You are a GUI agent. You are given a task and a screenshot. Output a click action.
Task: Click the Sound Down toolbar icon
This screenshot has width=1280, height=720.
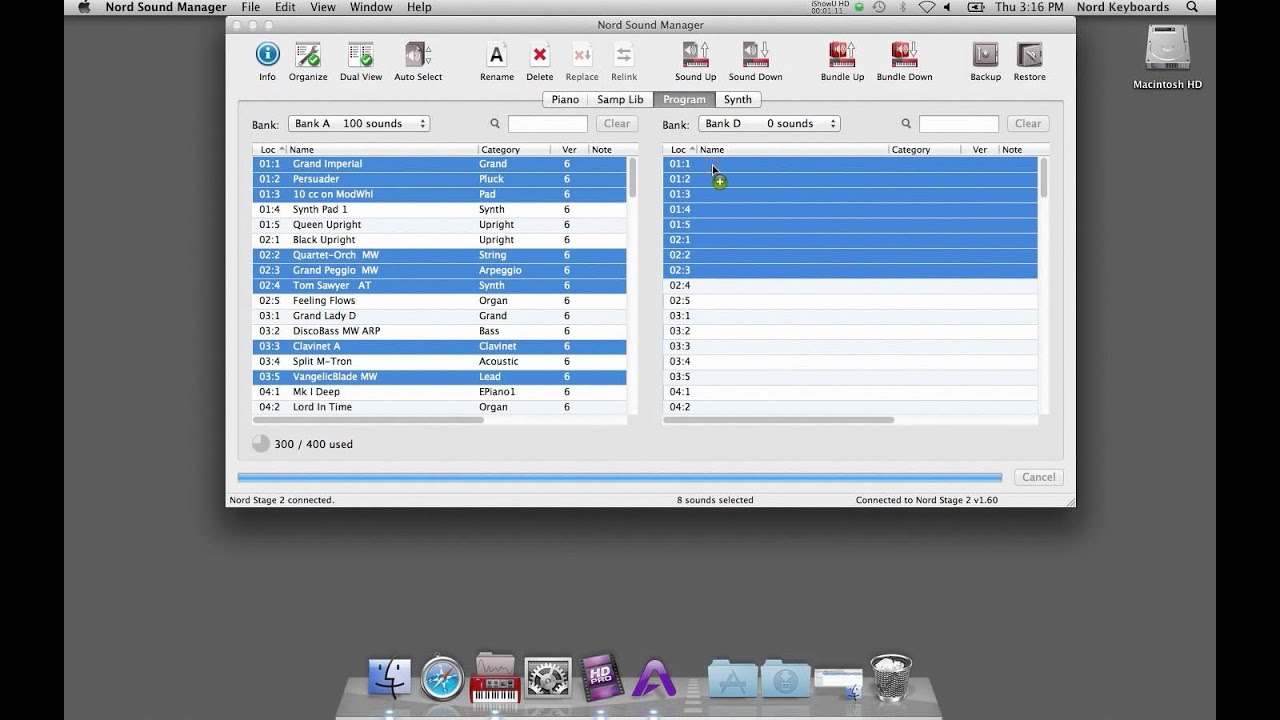(756, 61)
